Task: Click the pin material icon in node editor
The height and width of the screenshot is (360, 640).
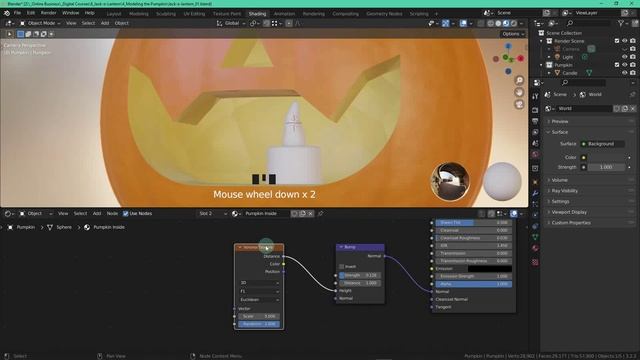Action: pos(320,213)
